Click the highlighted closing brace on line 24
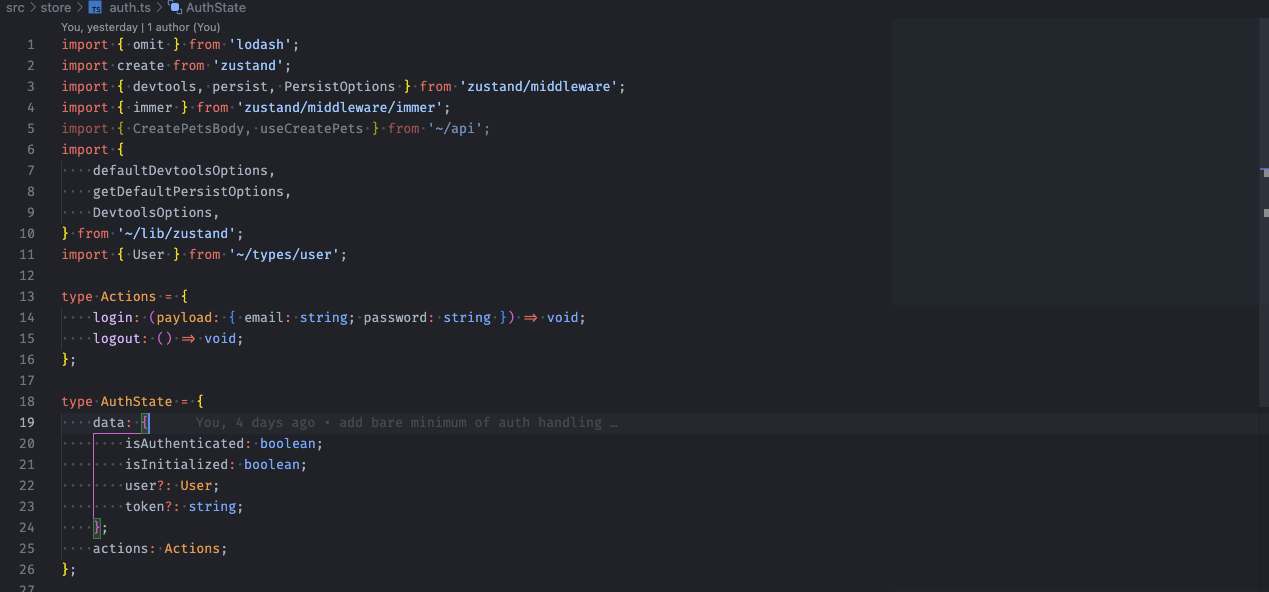This screenshot has width=1269, height=592. [x=97, y=527]
